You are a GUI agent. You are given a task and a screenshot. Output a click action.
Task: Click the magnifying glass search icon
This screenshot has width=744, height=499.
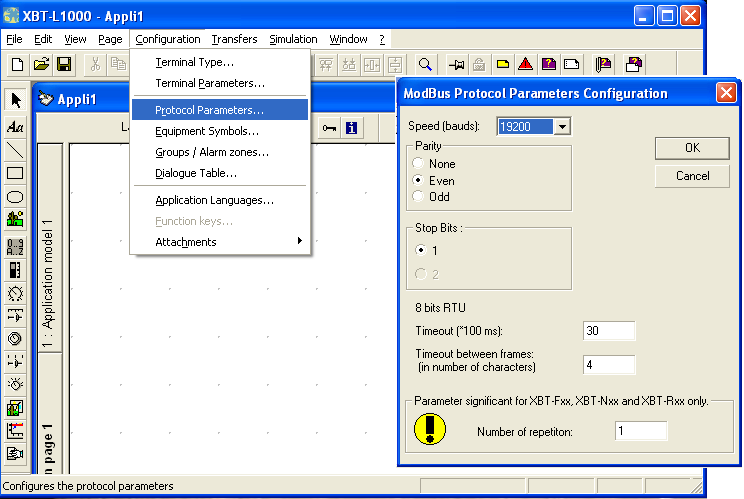pos(425,65)
